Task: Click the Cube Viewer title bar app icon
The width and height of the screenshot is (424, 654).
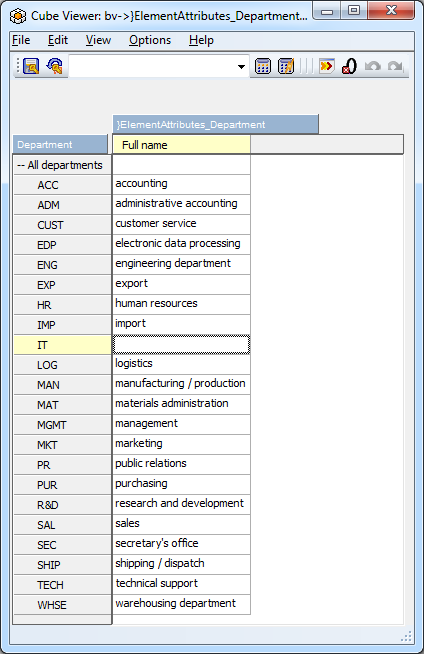Action: (18, 16)
